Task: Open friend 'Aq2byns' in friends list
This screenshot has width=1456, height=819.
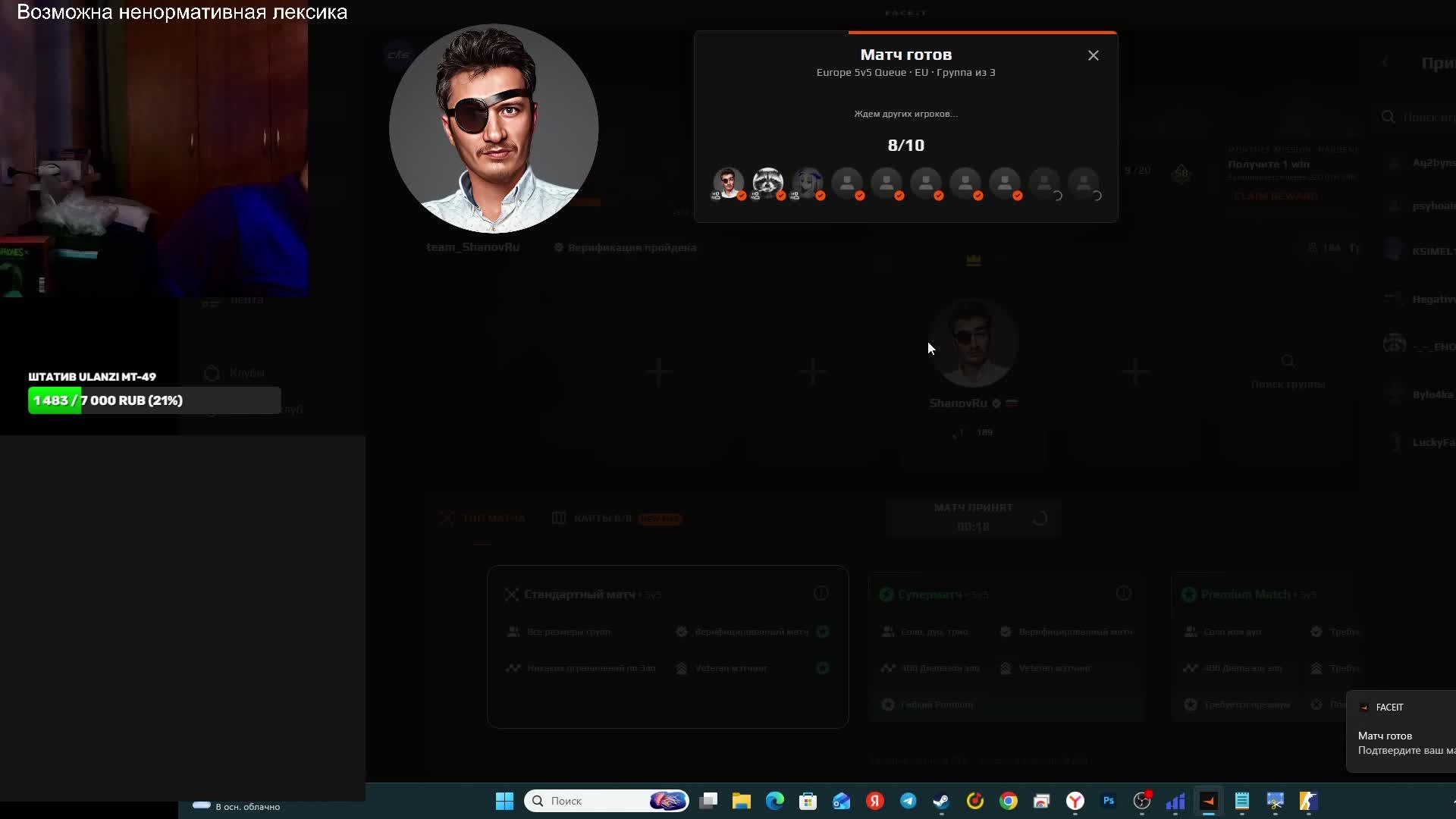Action: (1420, 162)
